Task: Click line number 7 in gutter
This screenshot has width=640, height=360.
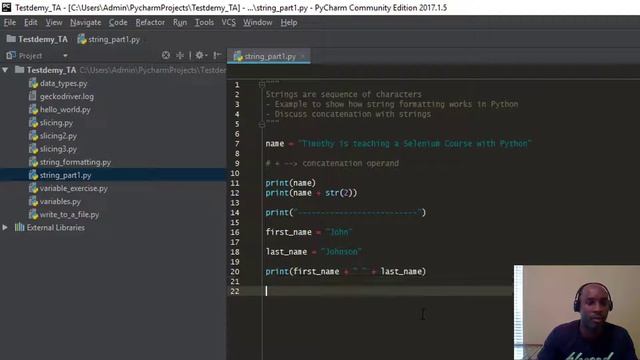Action: 237,144
